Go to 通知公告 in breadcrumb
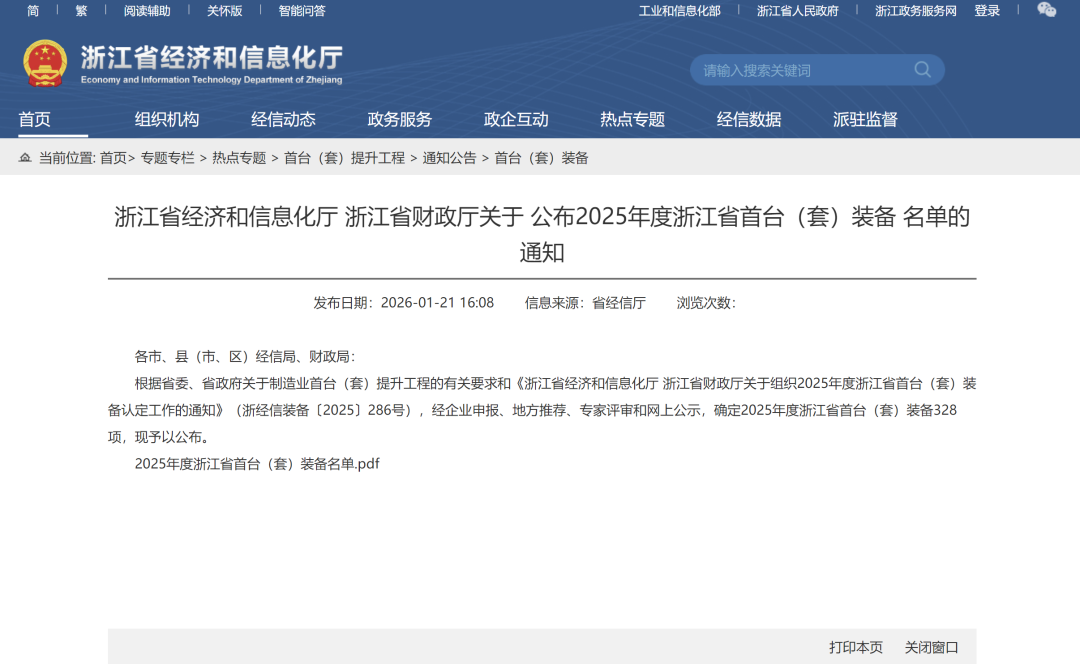 coord(449,158)
